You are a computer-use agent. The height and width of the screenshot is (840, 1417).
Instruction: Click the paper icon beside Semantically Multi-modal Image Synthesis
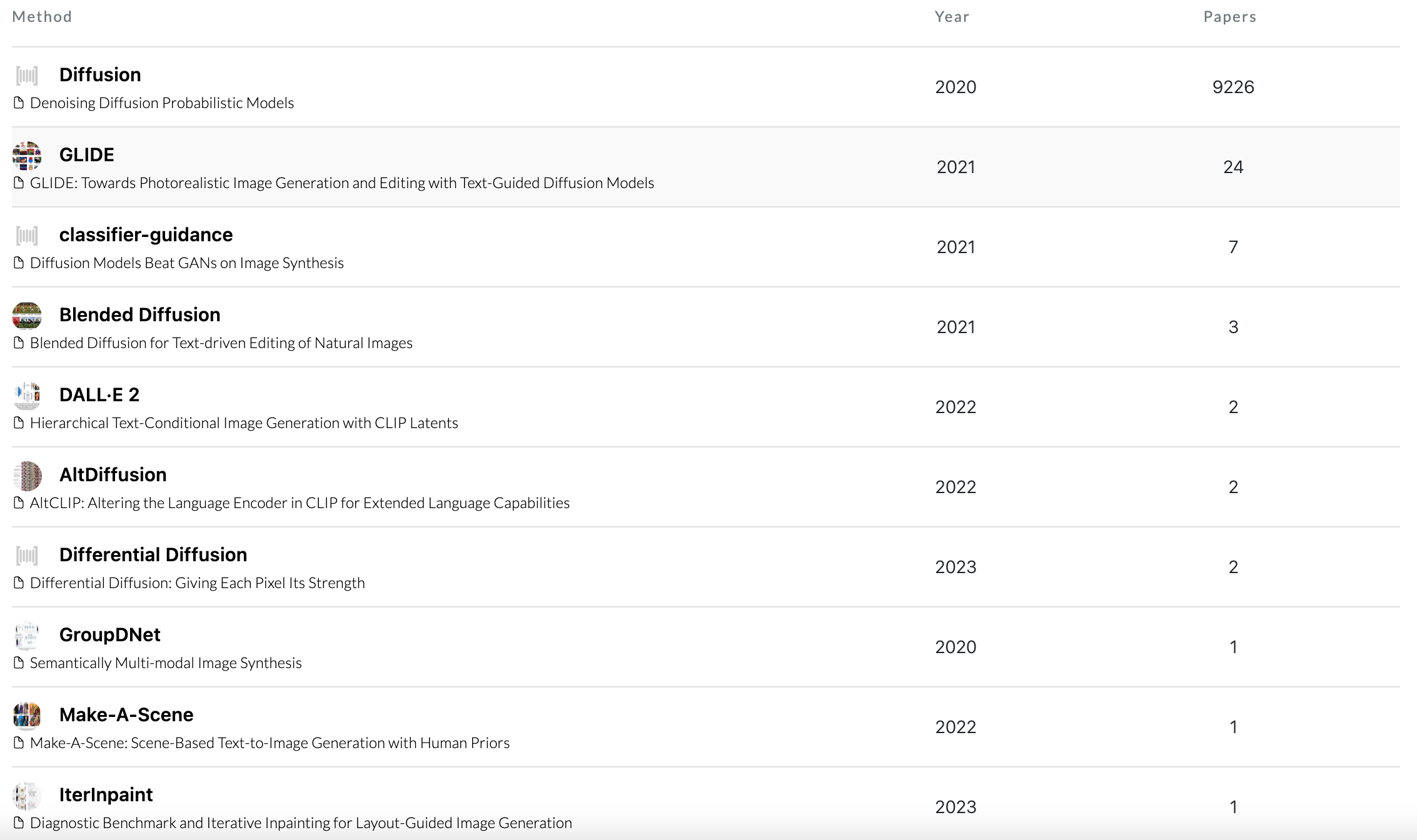(x=19, y=663)
